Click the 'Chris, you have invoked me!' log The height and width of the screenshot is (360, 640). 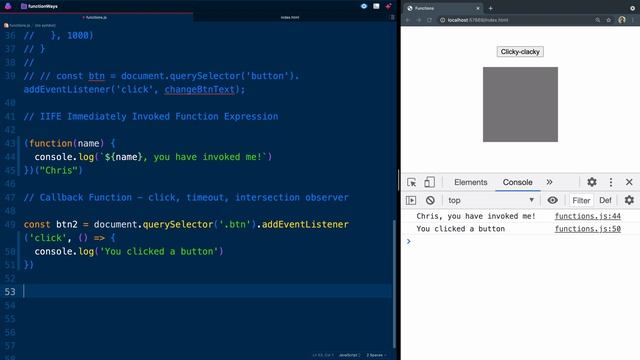[476, 216]
